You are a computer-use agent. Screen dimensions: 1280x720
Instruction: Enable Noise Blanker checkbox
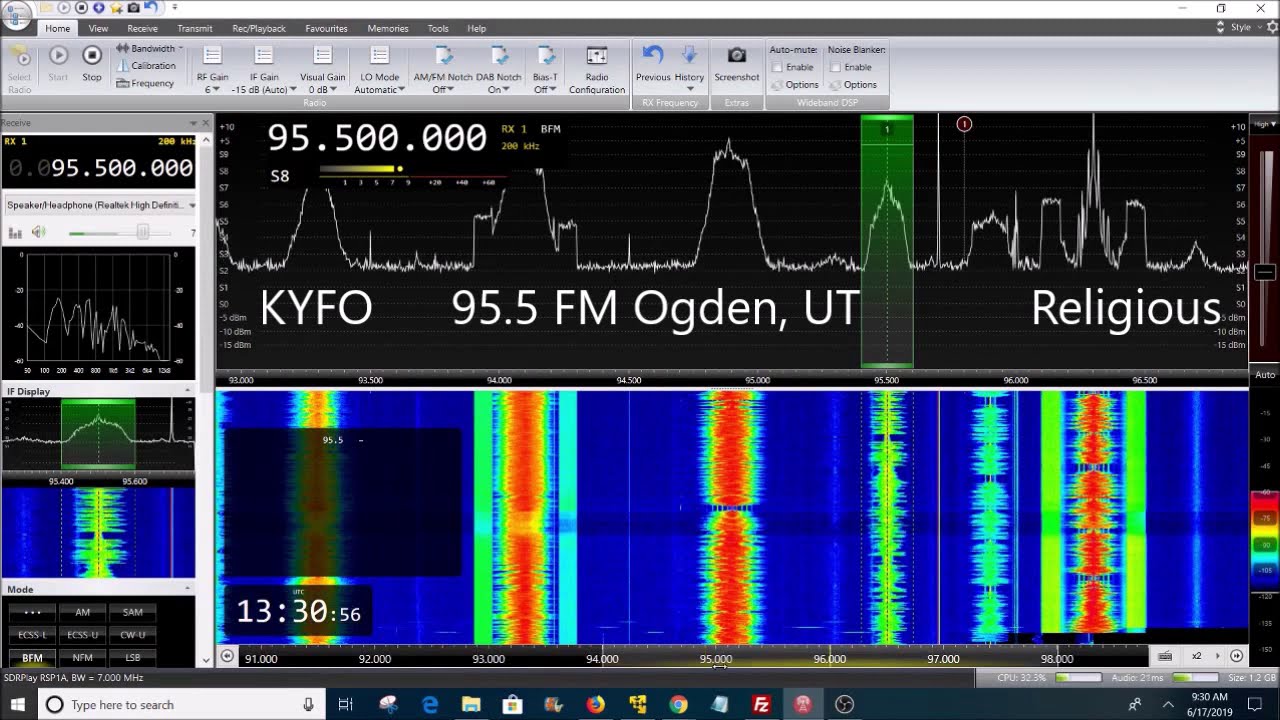tap(836, 67)
